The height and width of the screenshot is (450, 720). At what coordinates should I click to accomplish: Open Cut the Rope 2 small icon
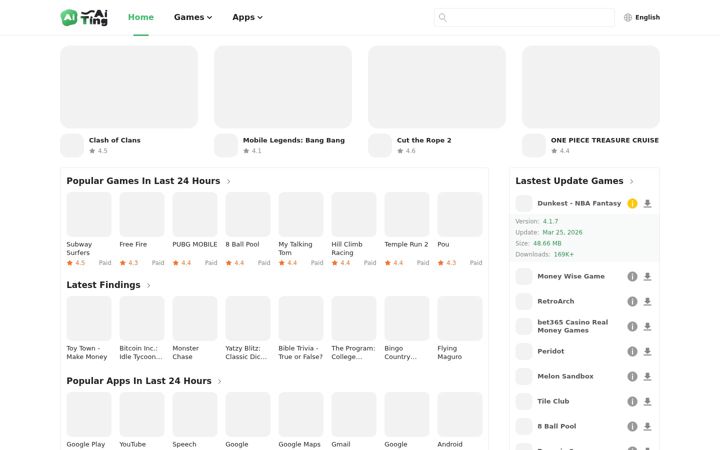tap(380, 146)
